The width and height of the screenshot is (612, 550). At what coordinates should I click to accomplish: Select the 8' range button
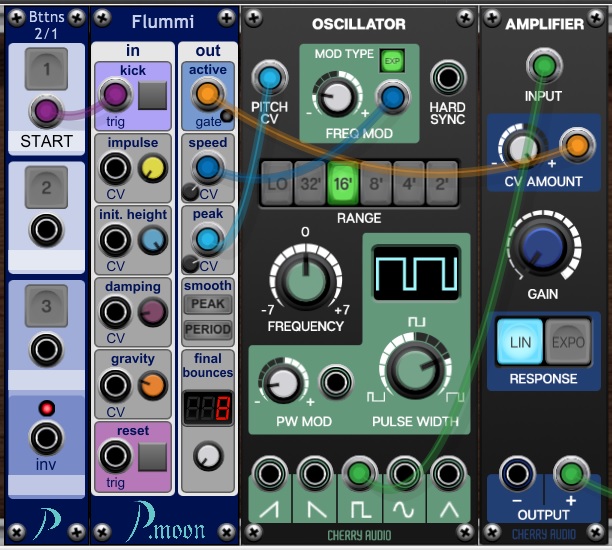tap(375, 183)
